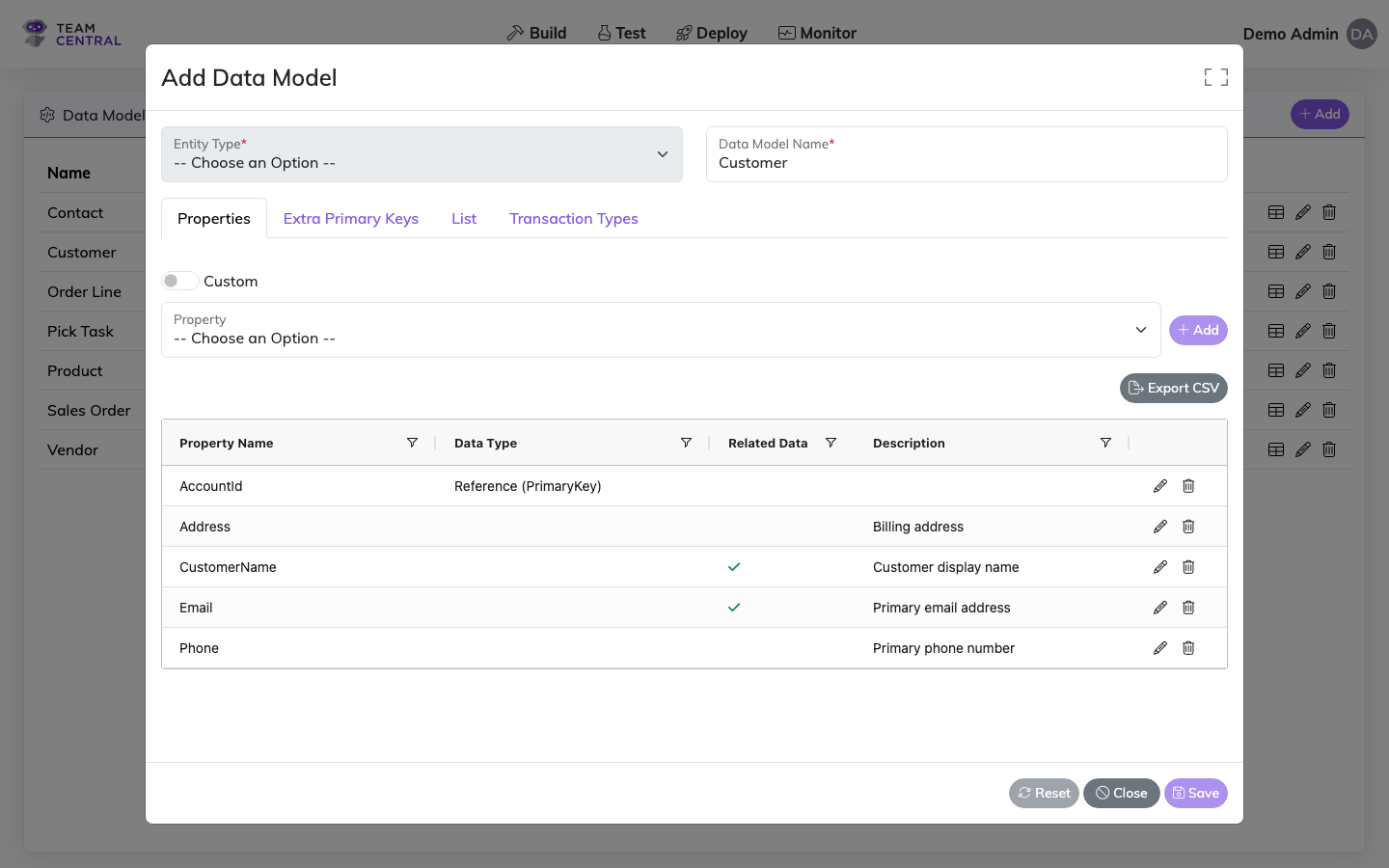The height and width of the screenshot is (868, 1389).
Task: Click the Data Model Name input field
Action: [967, 154]
